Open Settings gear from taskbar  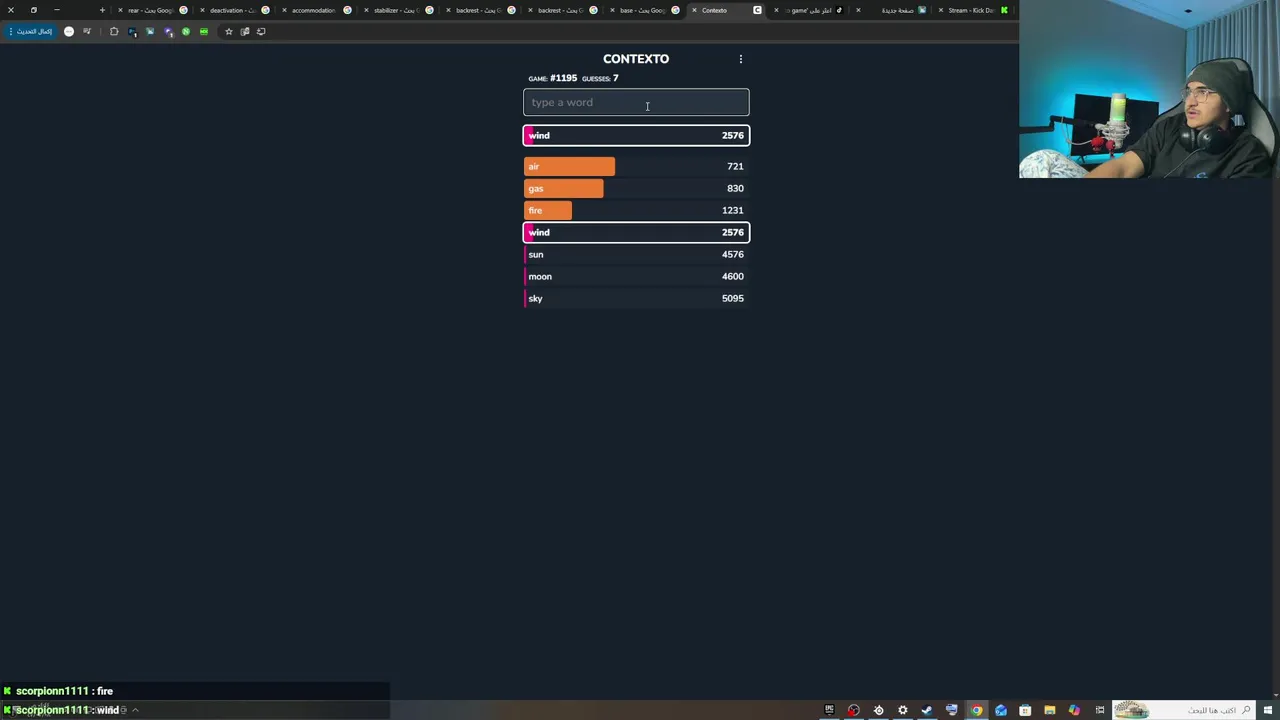[x=903, y=710]
